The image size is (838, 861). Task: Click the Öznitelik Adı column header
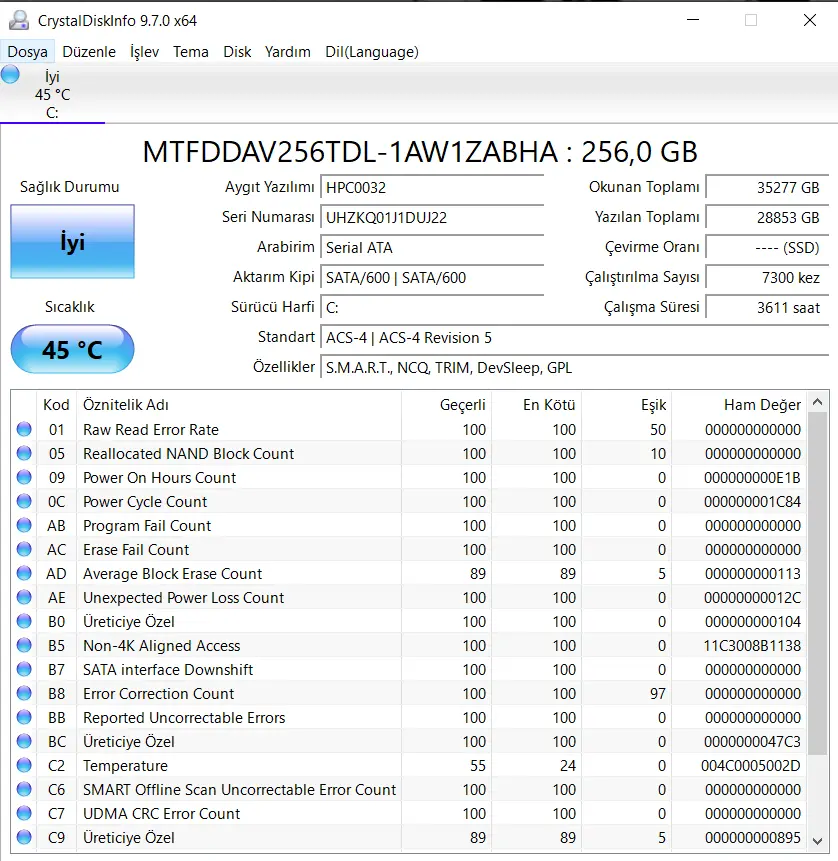click(239, 405)
